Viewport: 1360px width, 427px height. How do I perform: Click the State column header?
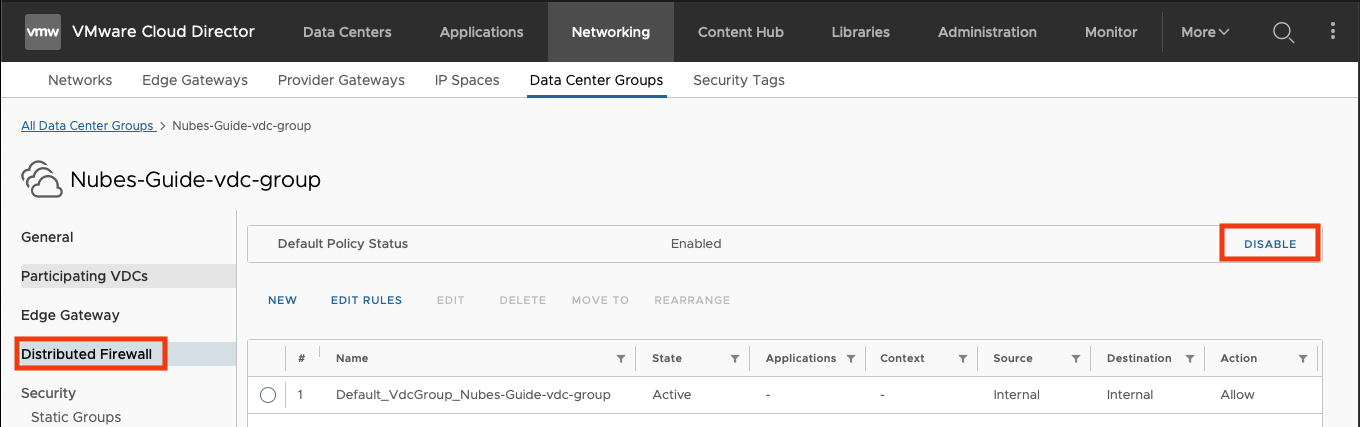tap(667, 358)
